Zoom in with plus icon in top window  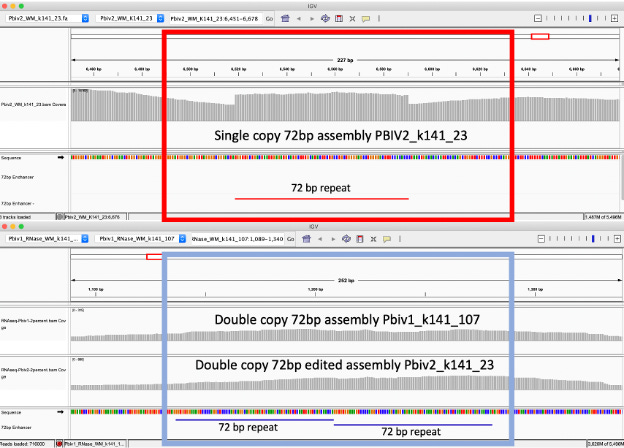pyautogui.click(x=614, y=18)
